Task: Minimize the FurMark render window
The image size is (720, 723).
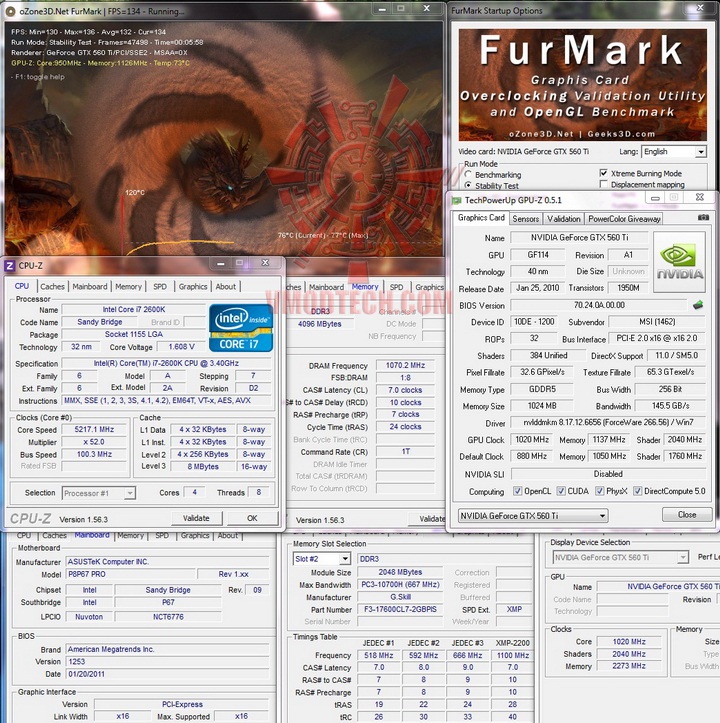Action: point(382,9)
